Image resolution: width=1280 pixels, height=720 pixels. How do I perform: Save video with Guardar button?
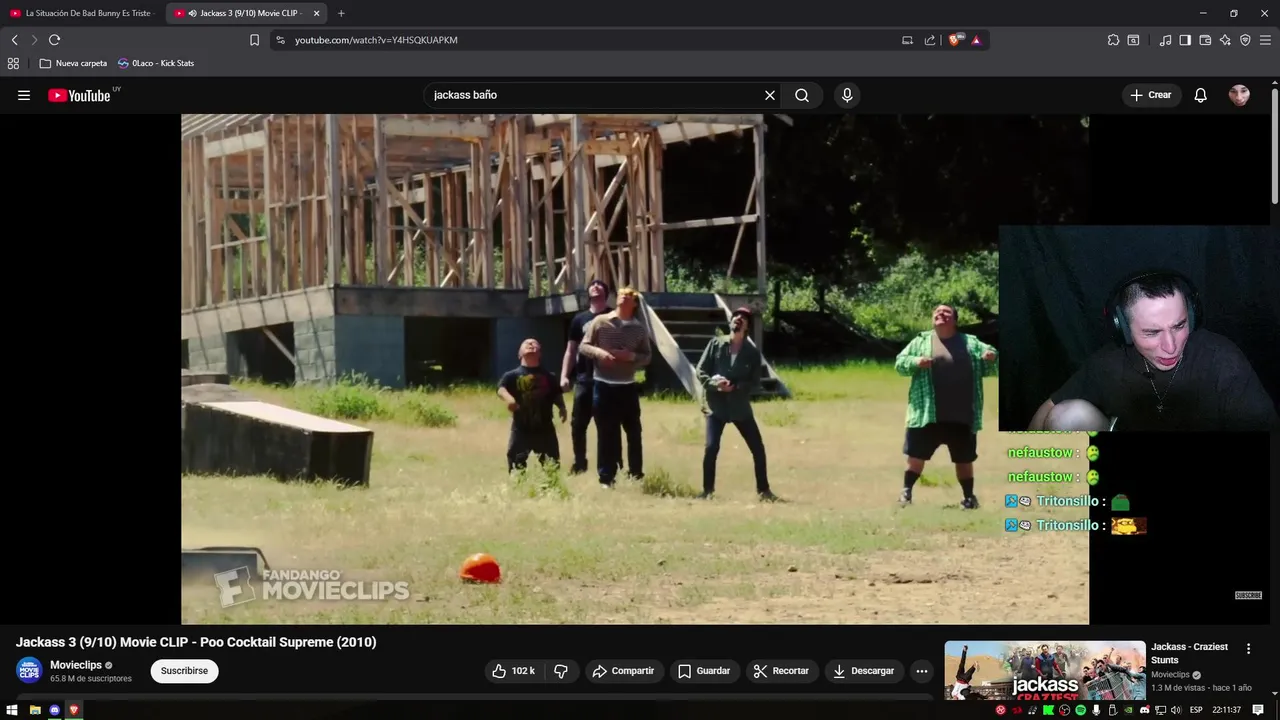click(x=703, y=671)
